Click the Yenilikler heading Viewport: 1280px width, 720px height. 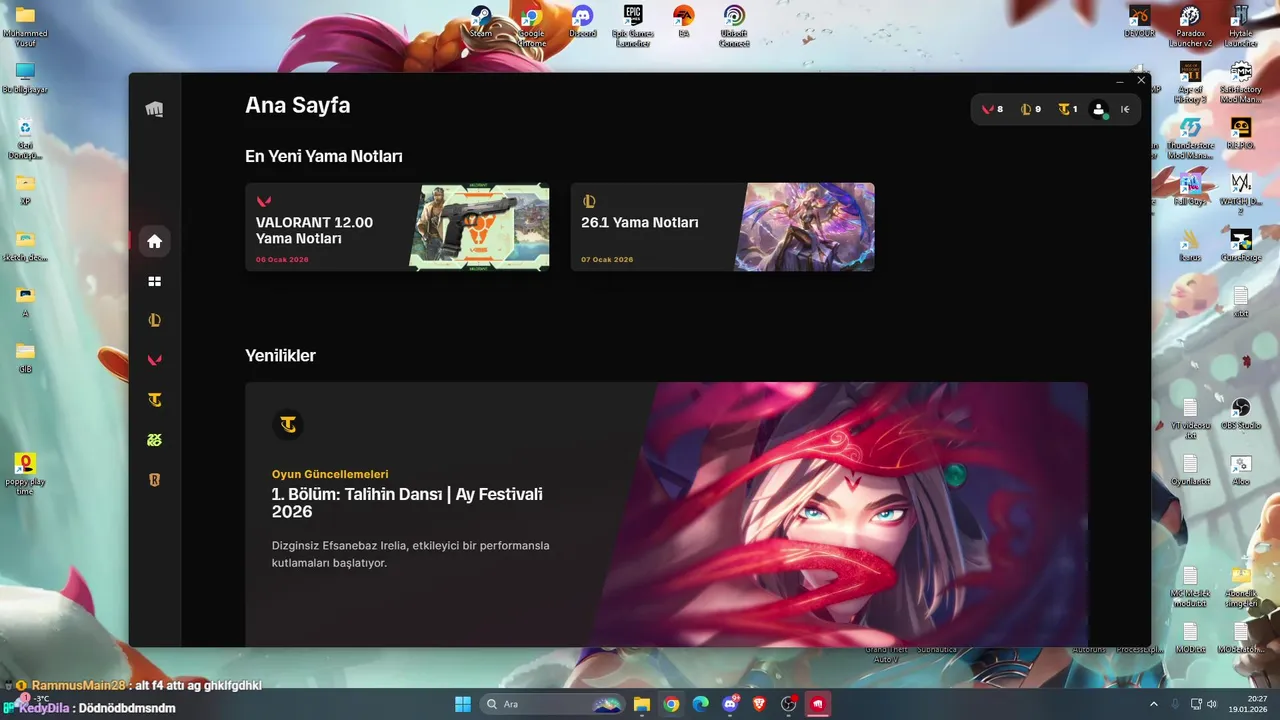tap(280, 356)
